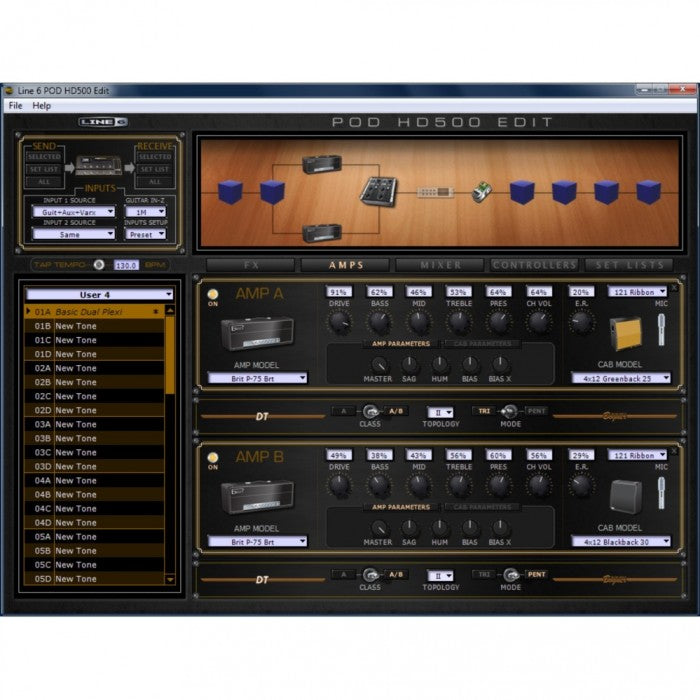The image size is (700, 700).
Task: Click the Amp A amplifier head image
Action: 258,333
